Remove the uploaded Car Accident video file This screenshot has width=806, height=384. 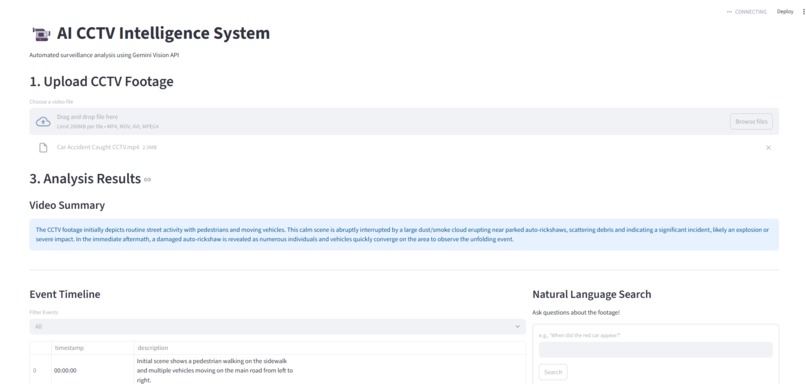point(768,148)
